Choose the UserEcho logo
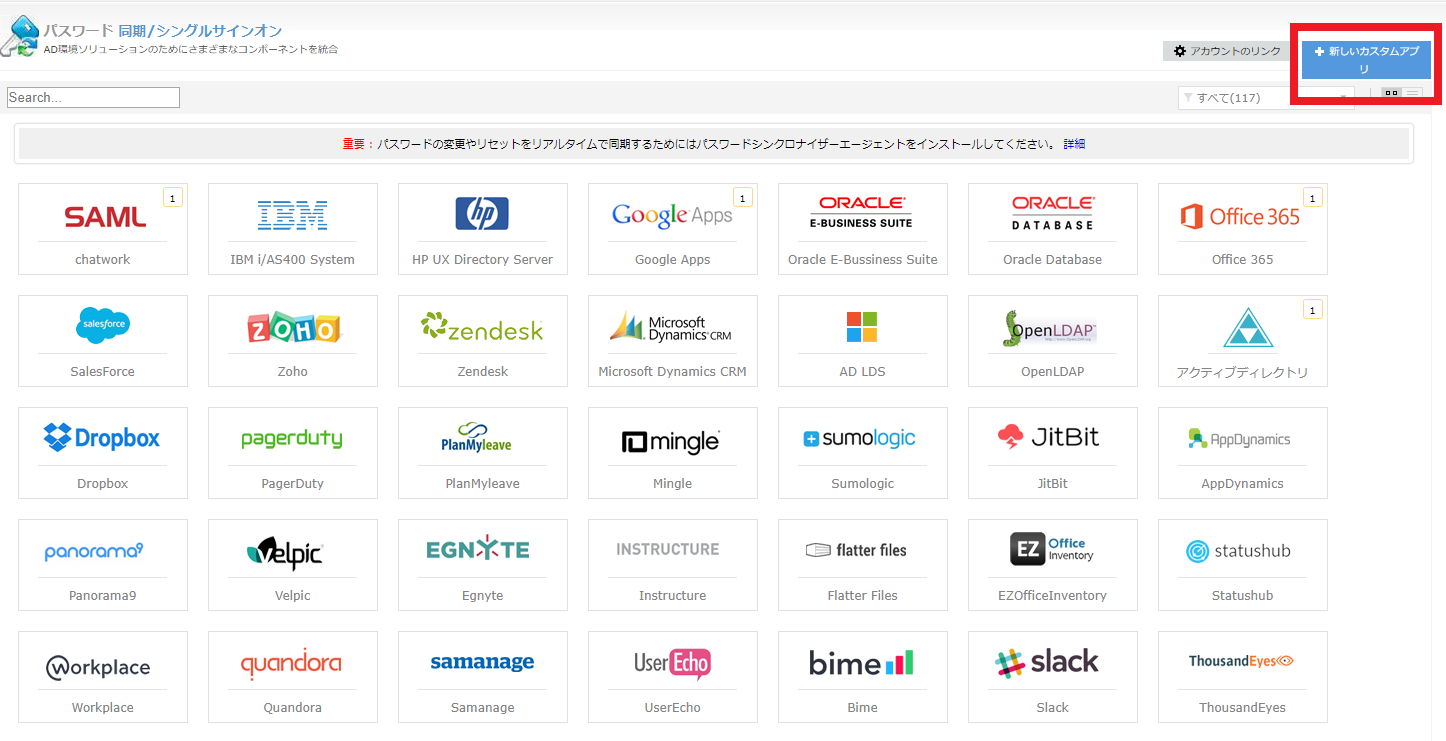 coord(672,664)
